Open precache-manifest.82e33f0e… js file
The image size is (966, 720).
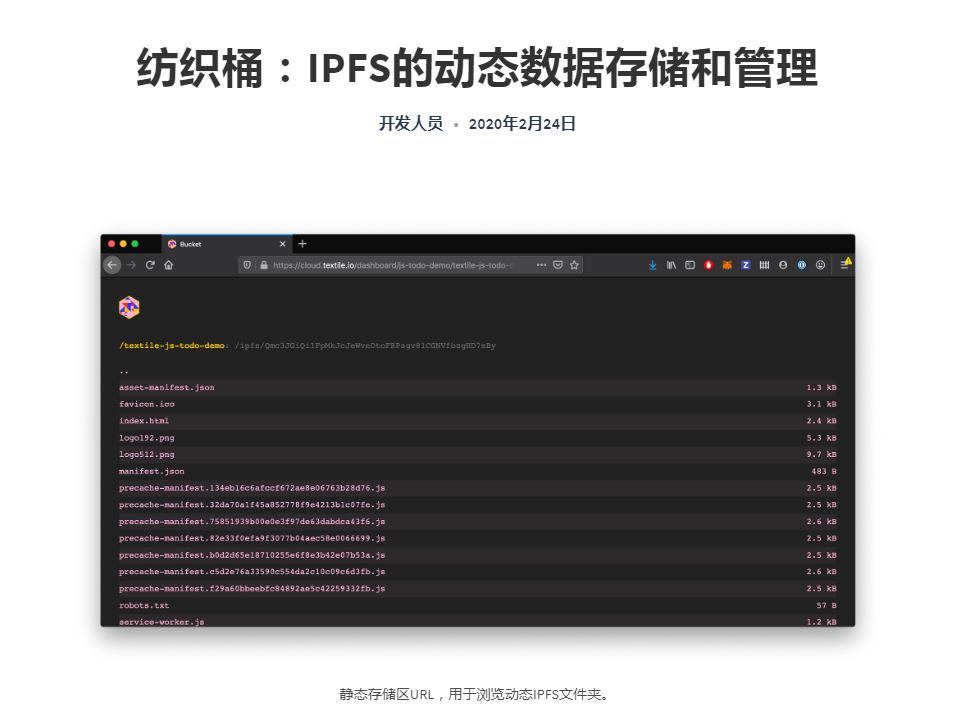click(x=252, y=538)
